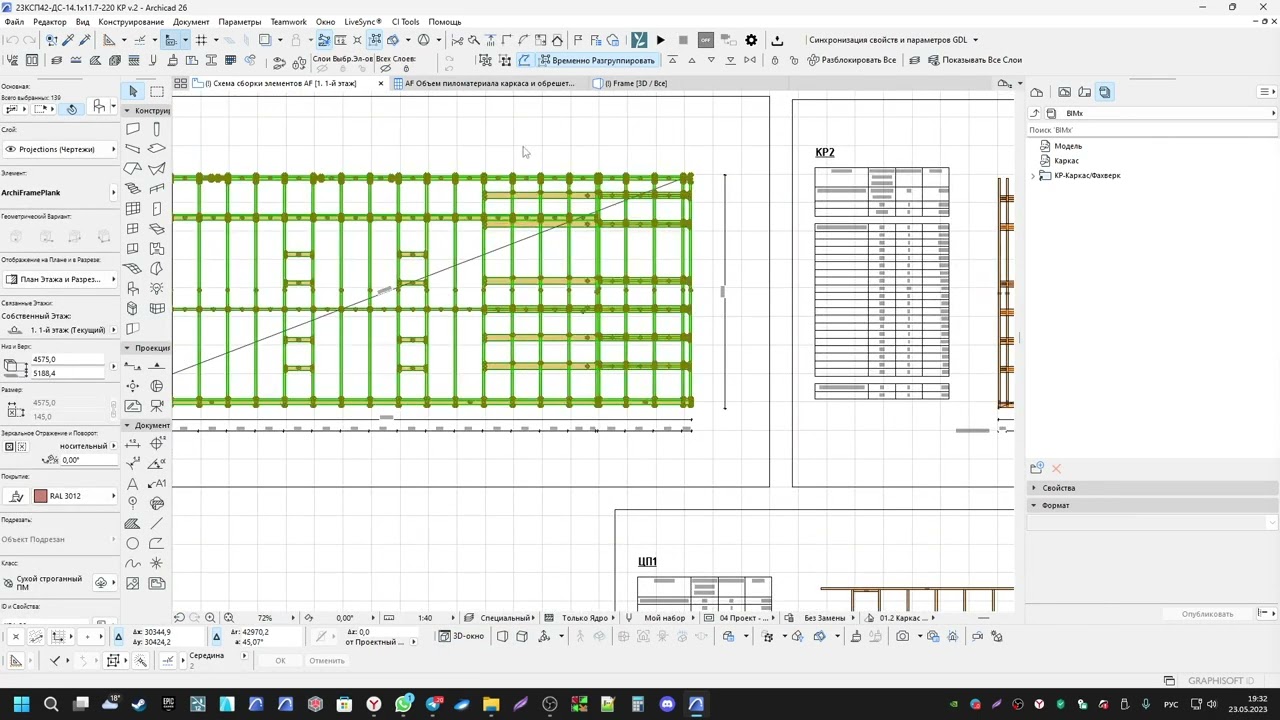Collapse the Формат section
1280x720 pixels.
(x=1034, y=505)
